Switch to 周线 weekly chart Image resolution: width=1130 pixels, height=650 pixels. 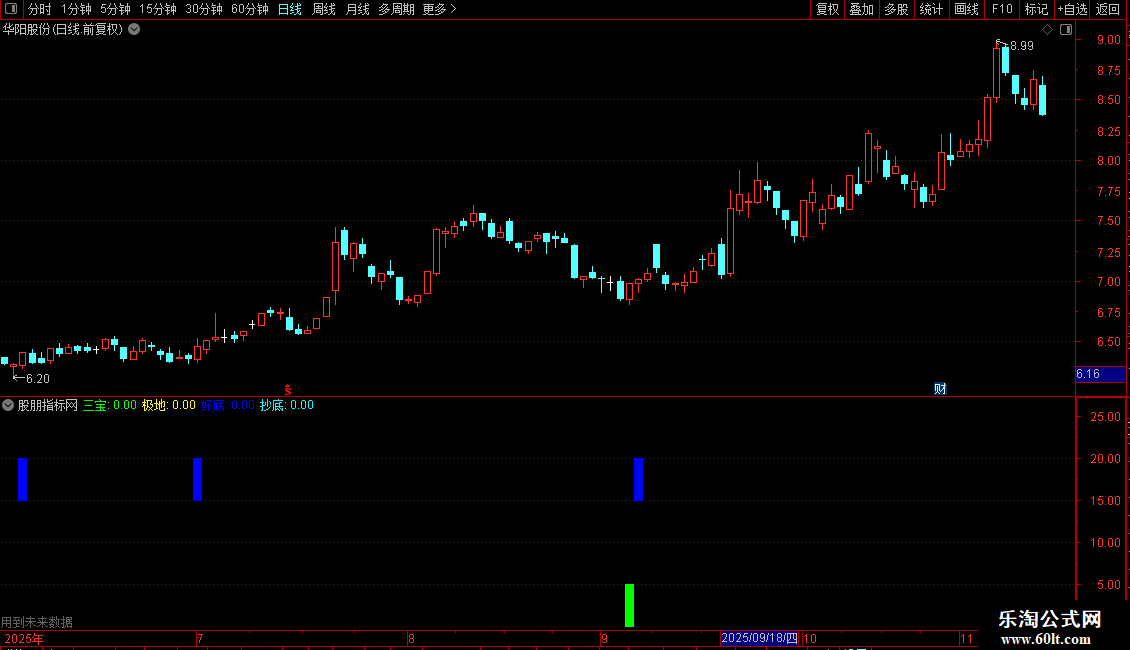click(324, 9)
